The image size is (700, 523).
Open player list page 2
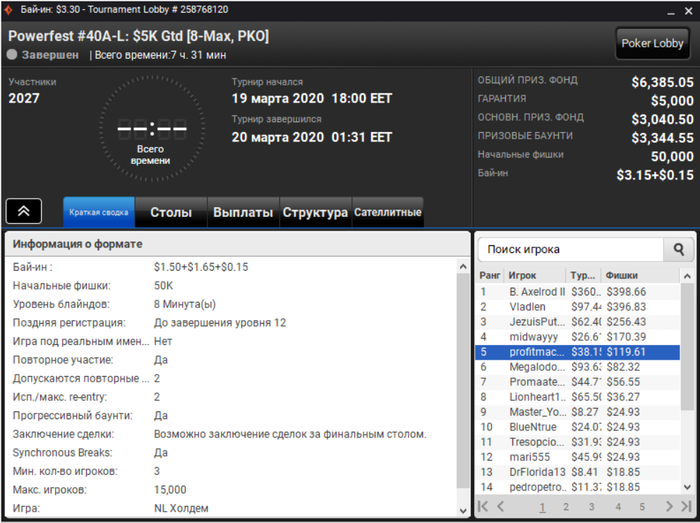[x=566, y=507]
